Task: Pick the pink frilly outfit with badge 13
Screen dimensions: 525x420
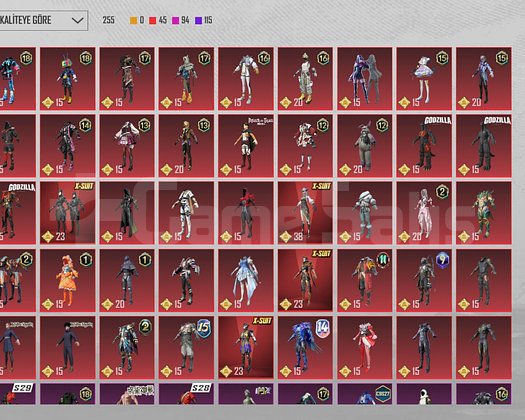Action: pyautogui.click(x=127, y=146)
